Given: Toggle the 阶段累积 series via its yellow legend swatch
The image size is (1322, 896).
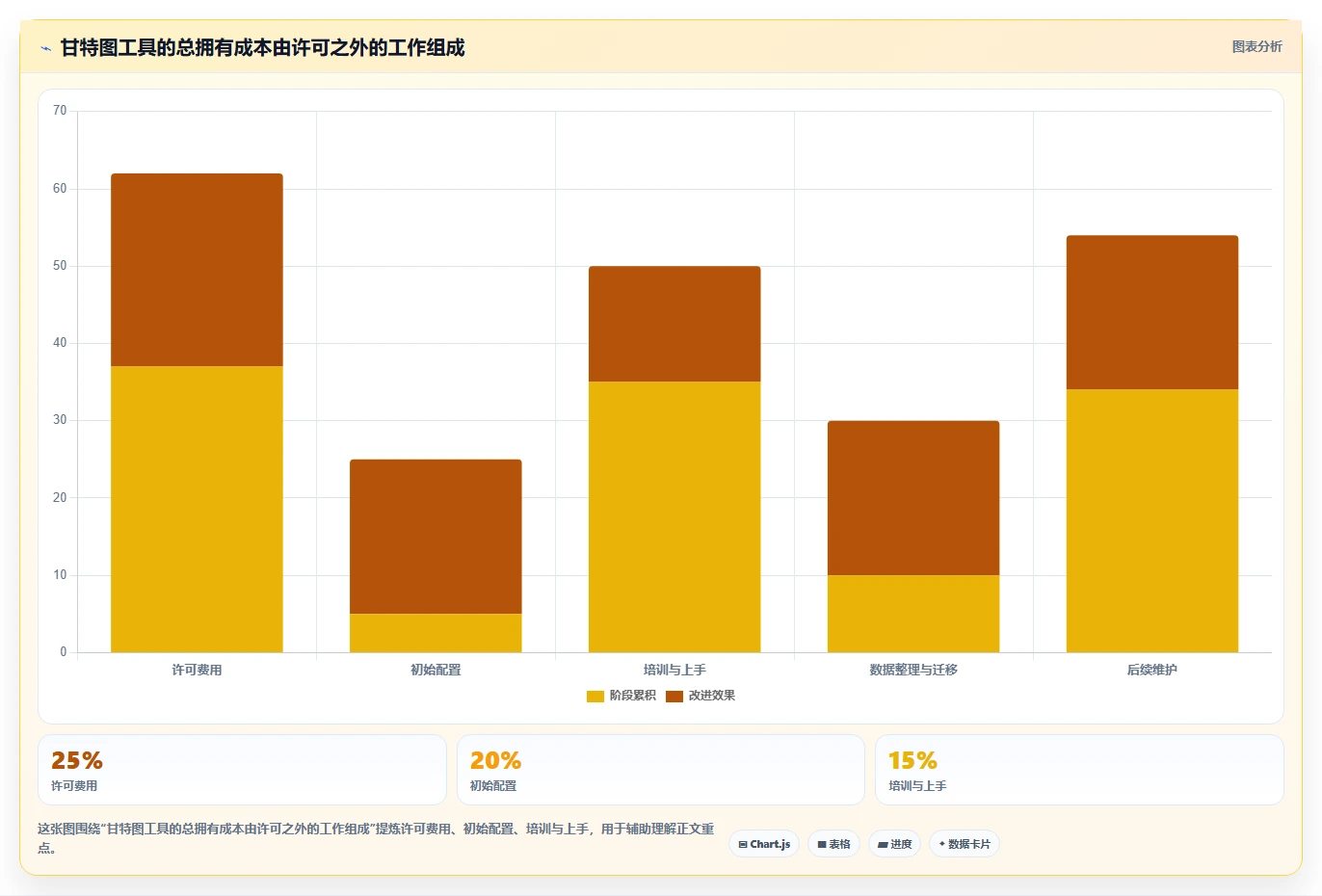Looking at the screenshot, I should tap(595, 696).
